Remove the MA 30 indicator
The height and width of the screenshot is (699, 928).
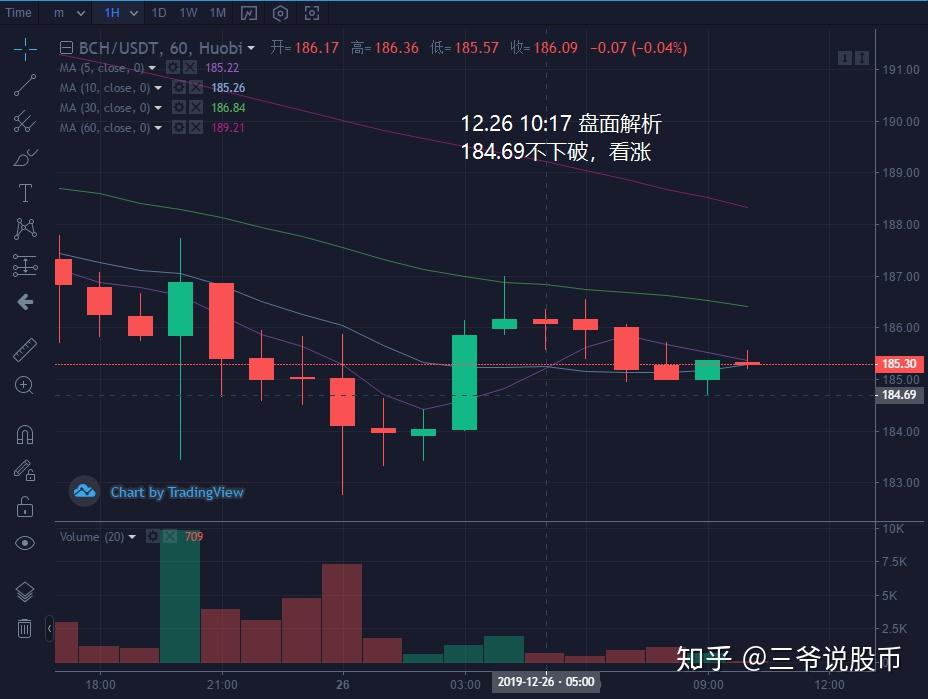pos(195,108)
